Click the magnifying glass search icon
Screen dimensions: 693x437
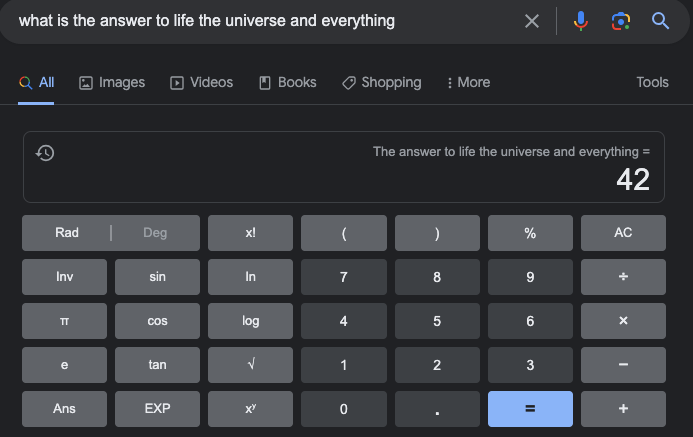click(660, 21)
